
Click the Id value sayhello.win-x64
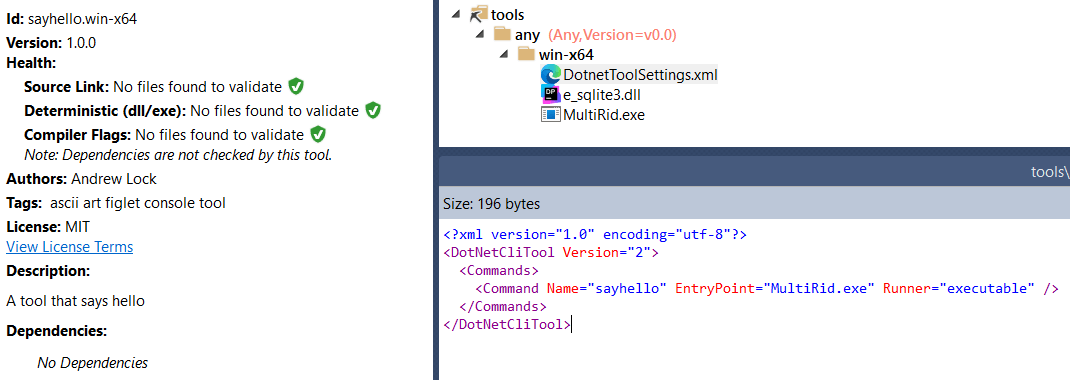83,18
